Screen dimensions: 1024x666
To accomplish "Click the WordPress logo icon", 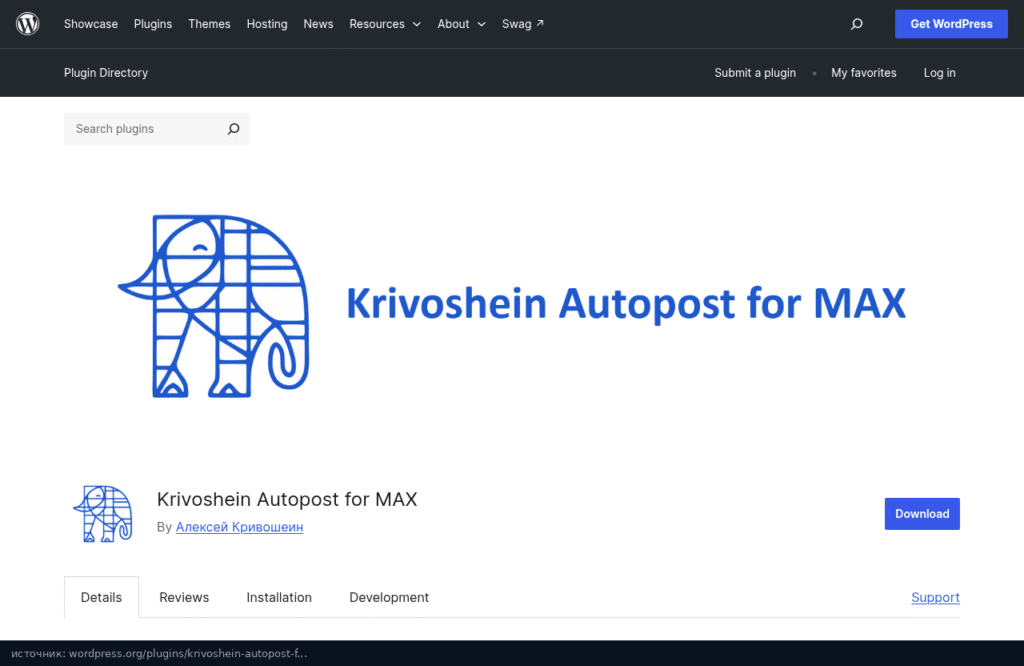I will [x=27, y=24].
